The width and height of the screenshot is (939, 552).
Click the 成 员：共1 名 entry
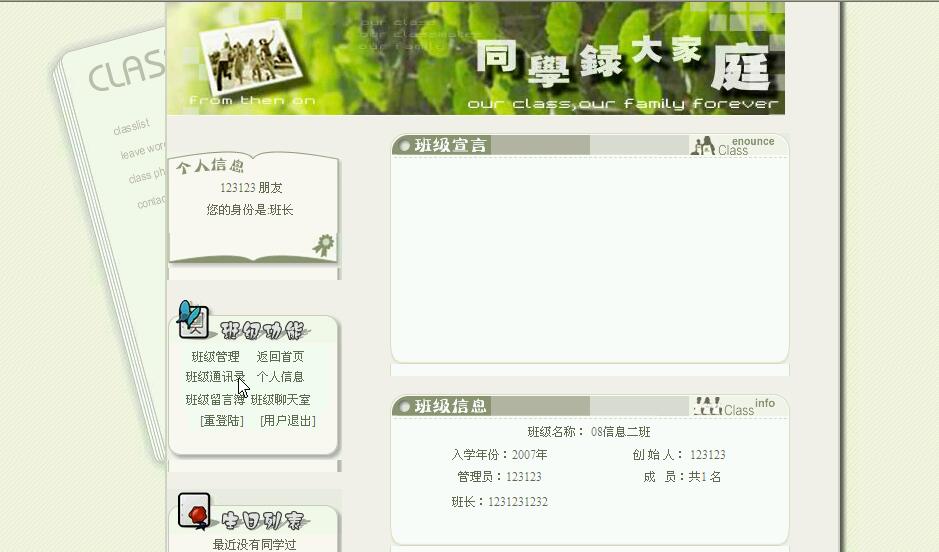tap(682, 477)
